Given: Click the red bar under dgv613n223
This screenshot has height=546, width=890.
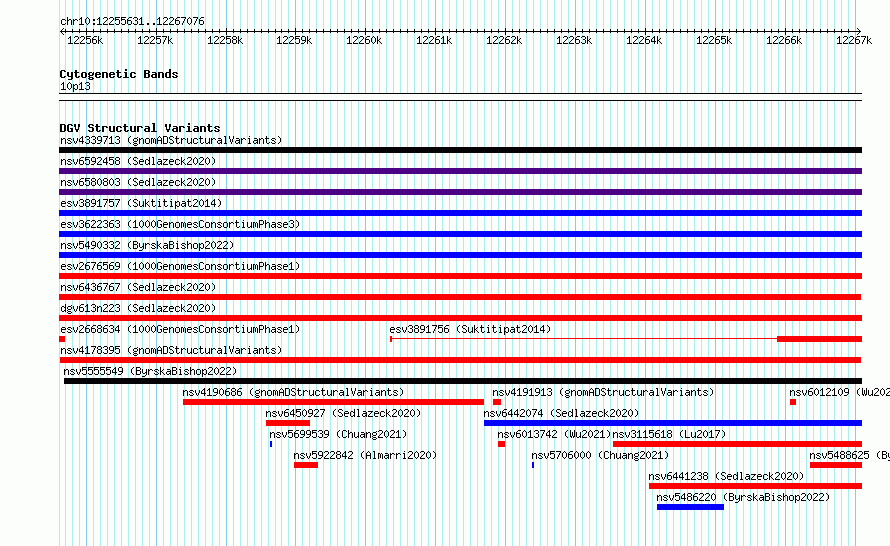Looking at the screenshot, I should click(x=460, y=318).
